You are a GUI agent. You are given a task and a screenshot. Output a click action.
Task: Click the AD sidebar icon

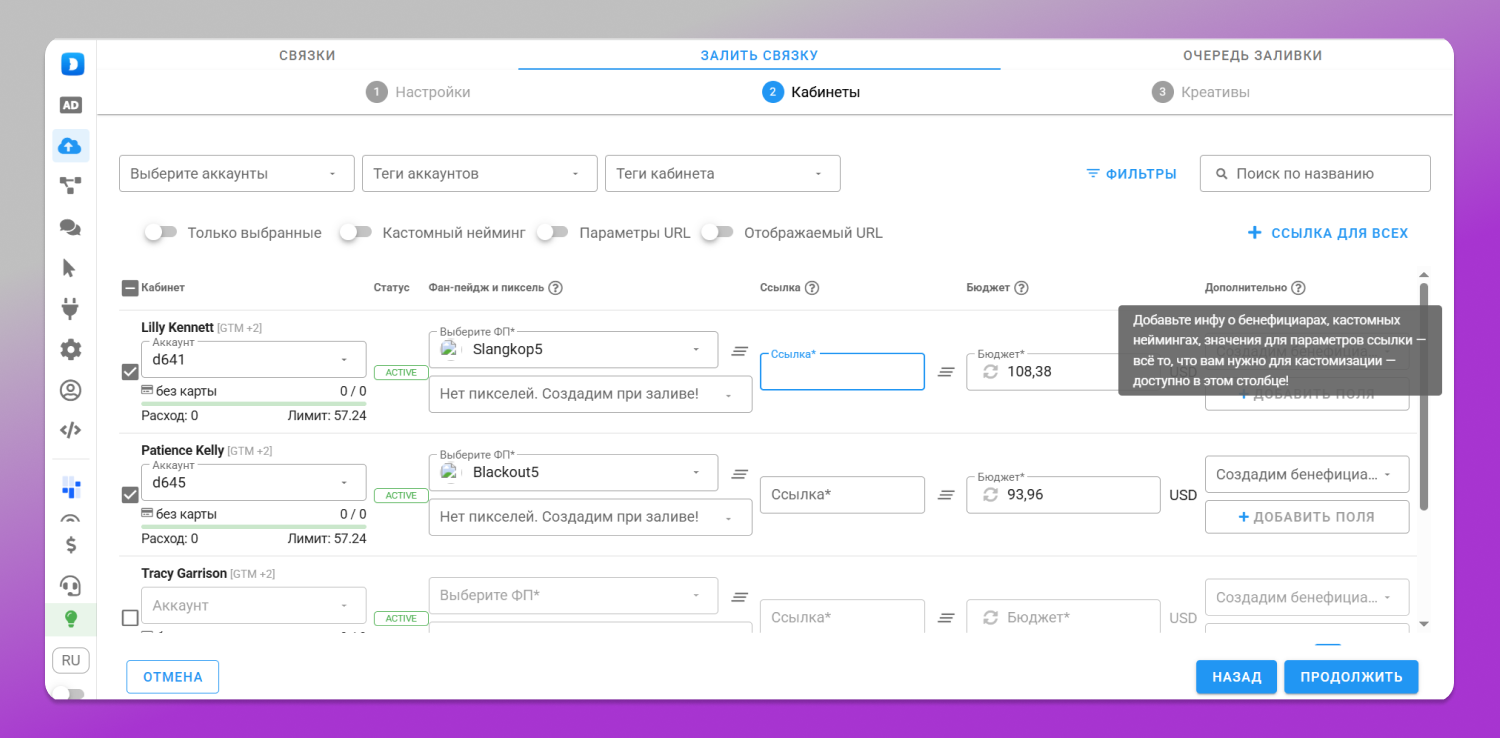point(70,105)
